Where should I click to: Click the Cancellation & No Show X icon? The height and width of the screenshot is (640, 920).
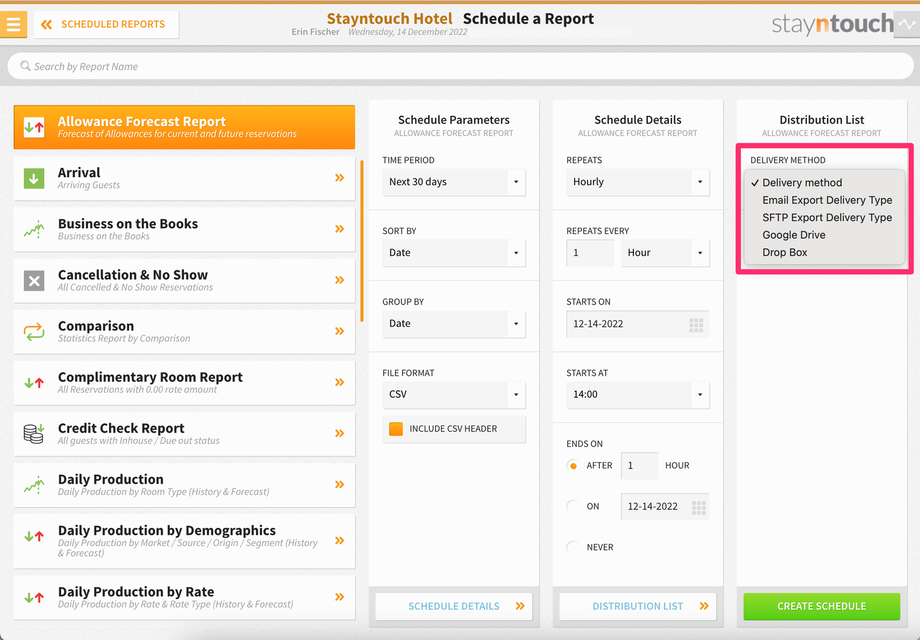coord(34,280)
